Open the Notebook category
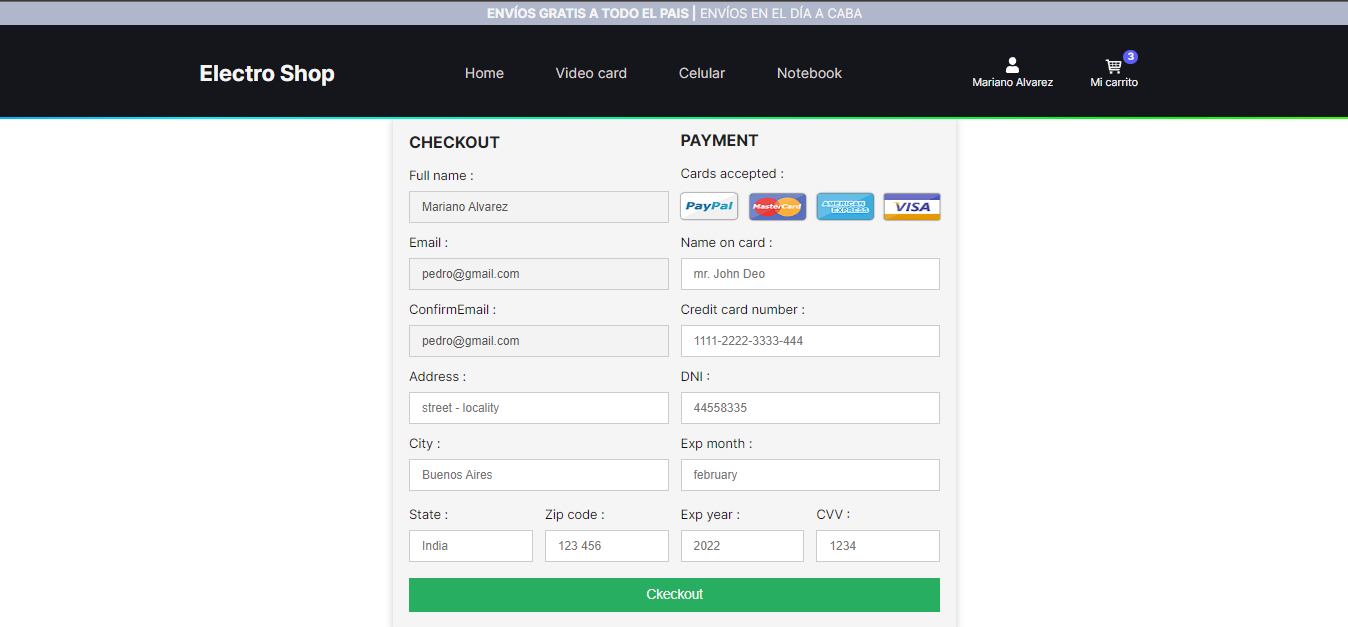Viewport: 1348px width, 627px height. click(809, 73)
